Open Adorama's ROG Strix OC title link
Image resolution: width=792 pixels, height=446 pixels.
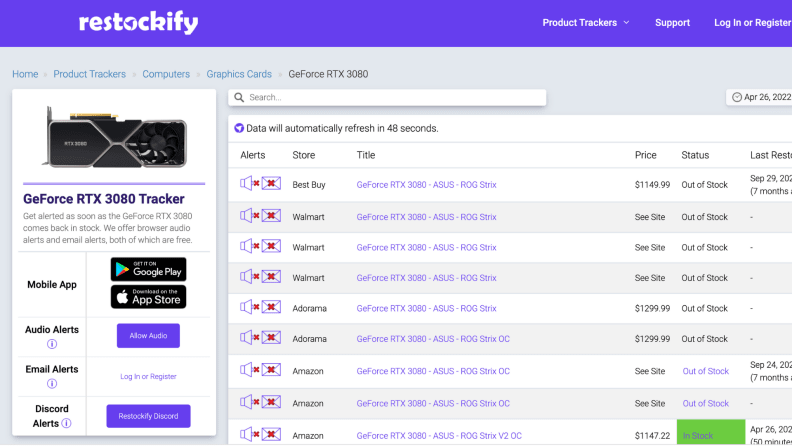pyautogui.click(x=433, y=339)
